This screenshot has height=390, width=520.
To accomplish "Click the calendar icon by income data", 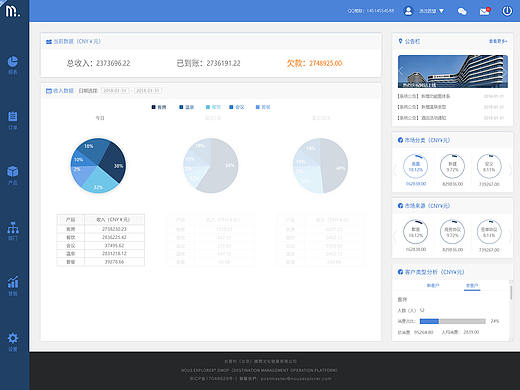I will point(49,91).
